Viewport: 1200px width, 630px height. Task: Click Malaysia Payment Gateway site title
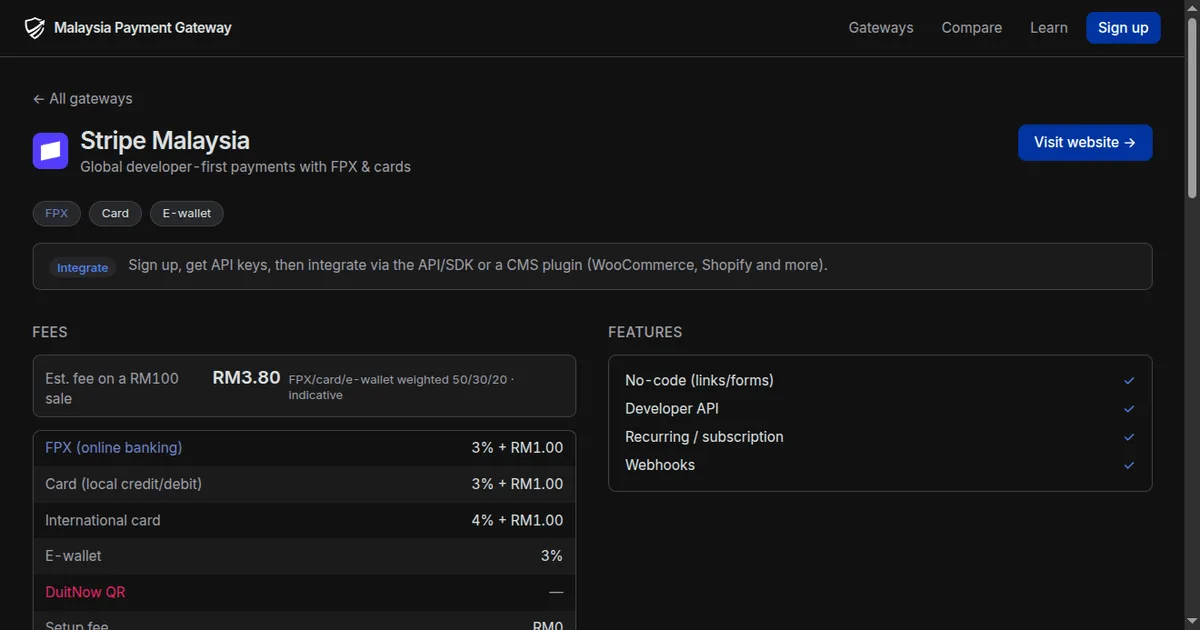pyautogui.click(x=143, y=28)
